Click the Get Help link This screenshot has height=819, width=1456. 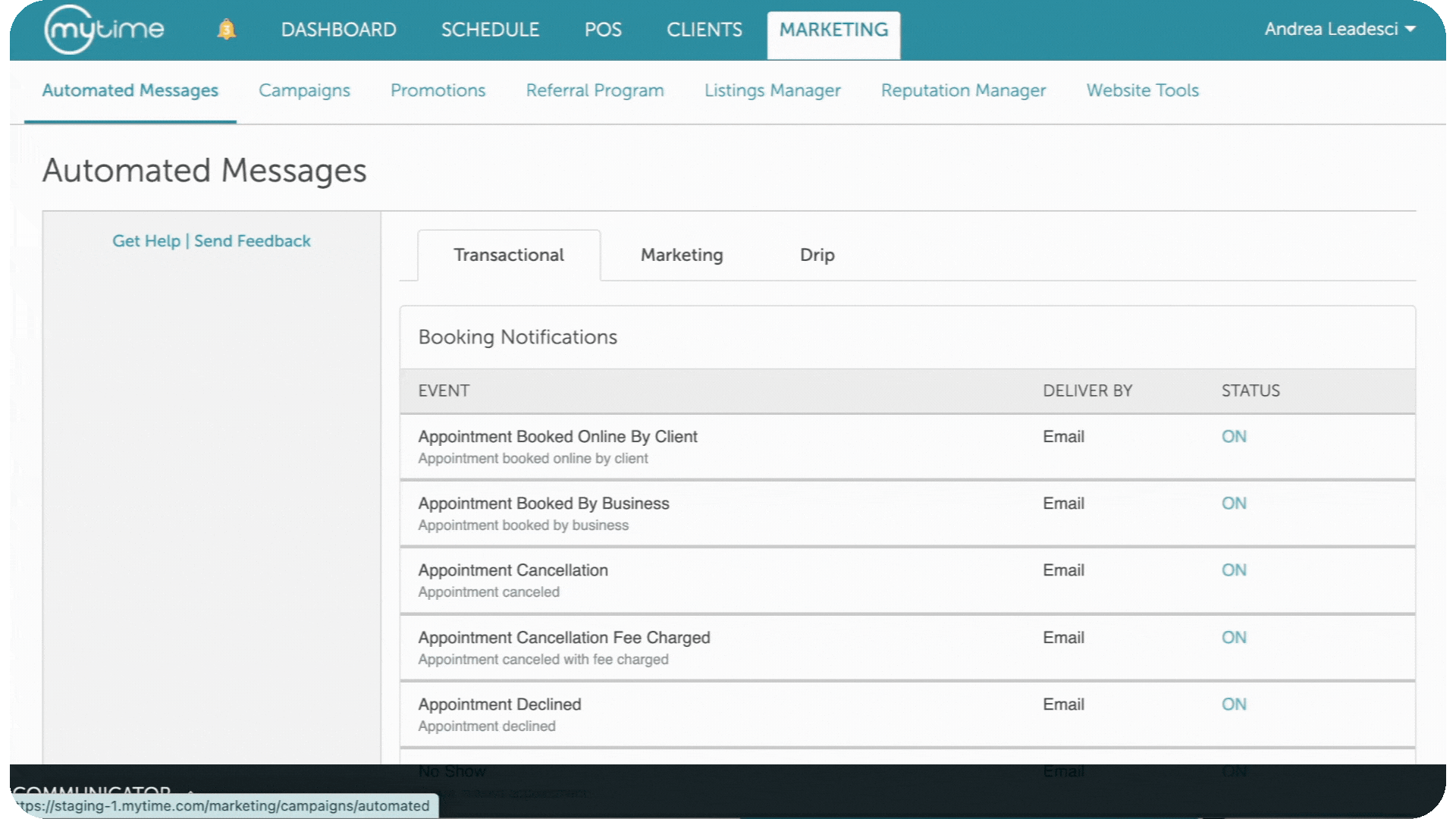[146, 241]
